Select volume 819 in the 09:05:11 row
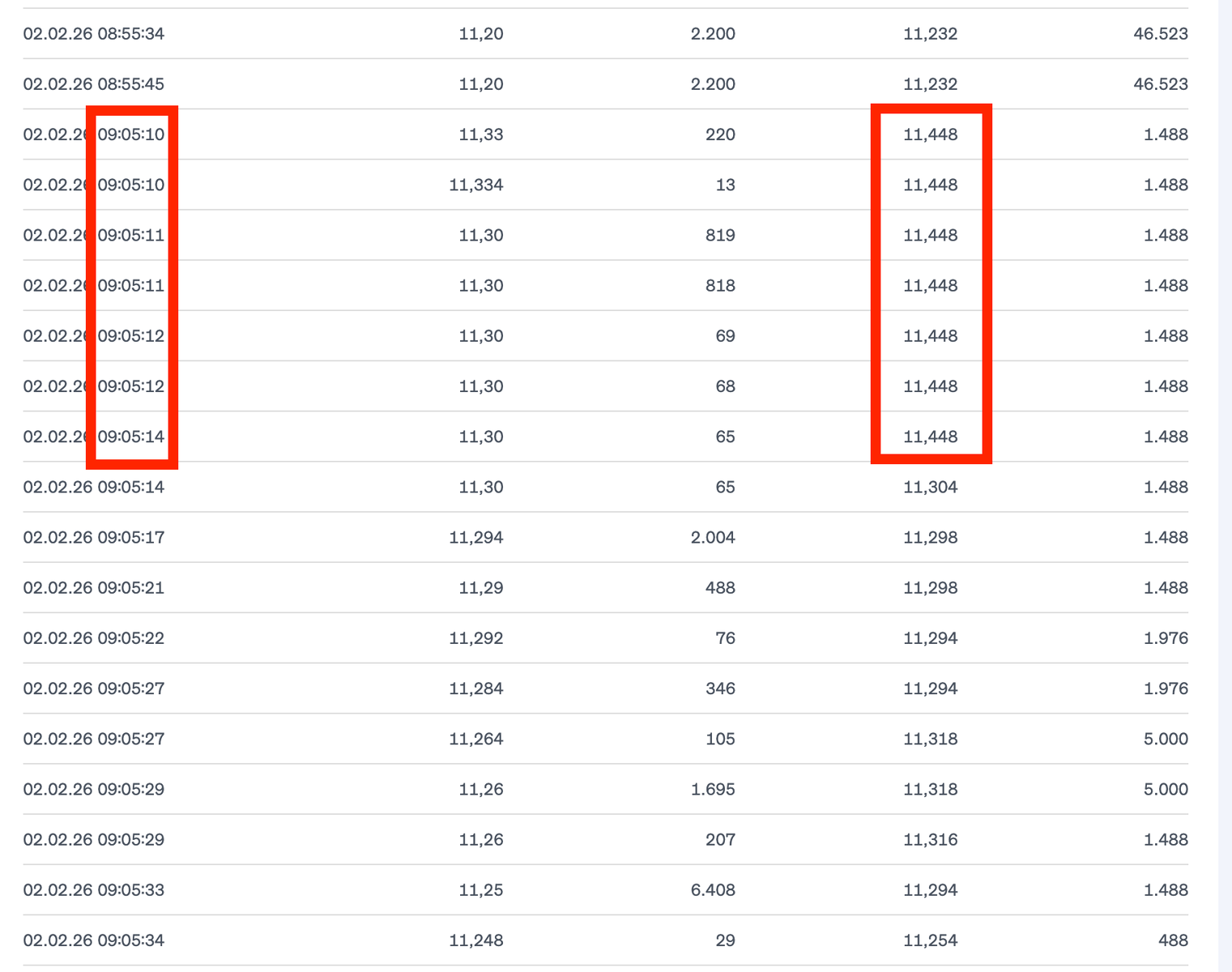 [x=720, y=235]
